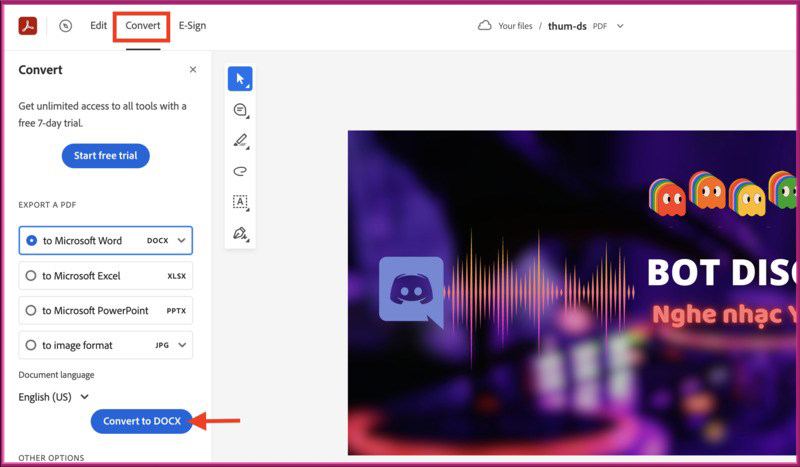Viewport: 800px width, 467px height.
Task: Select the arrow selection tool
Action: pos(240,79)
